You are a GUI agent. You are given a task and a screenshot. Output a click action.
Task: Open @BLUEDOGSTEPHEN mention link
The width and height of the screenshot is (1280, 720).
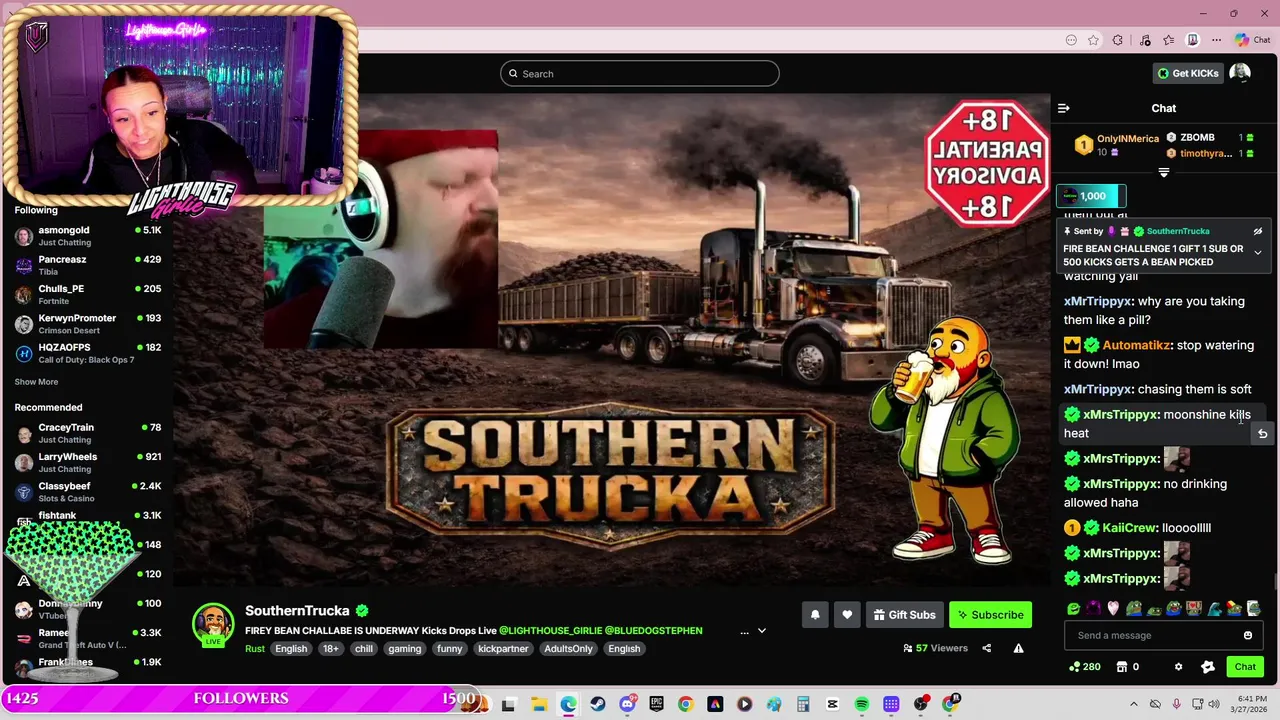point(654,631)
